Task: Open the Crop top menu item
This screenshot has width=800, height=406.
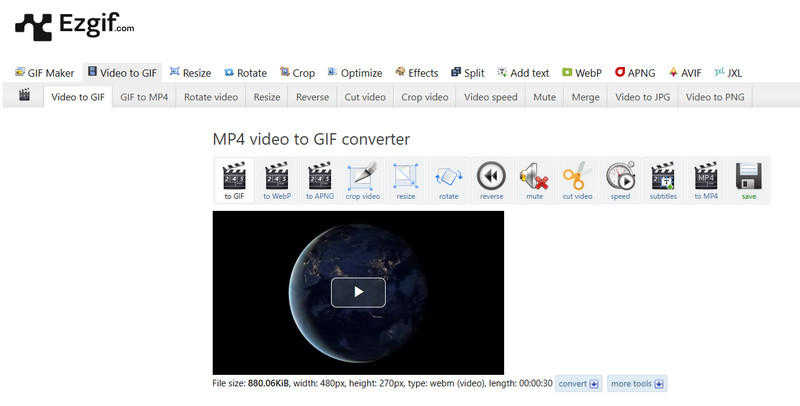Action: 297,73
